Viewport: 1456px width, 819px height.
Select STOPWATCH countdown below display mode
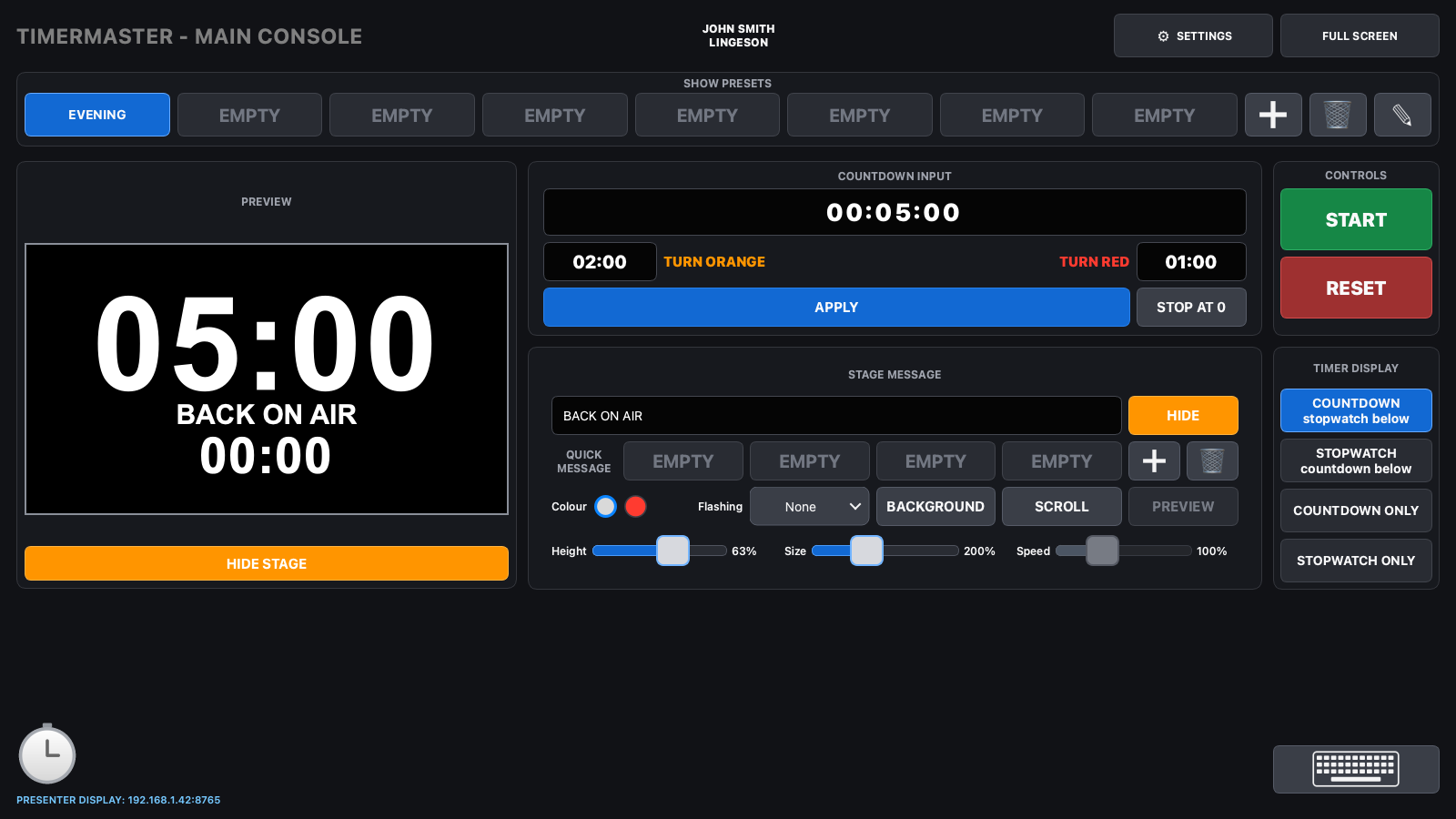click(x=1356, y=460)
